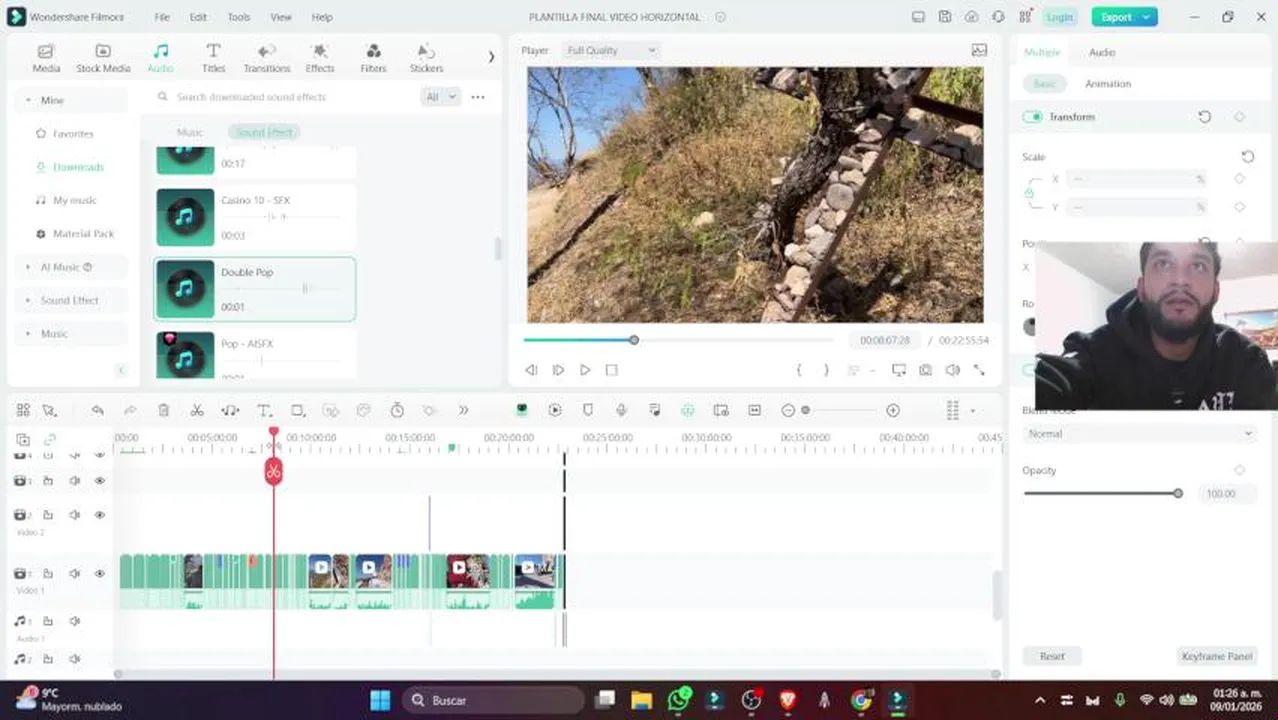Image resolution: width=1278 pixels, height=720 pixels.
Task: Select the Double Pop sound thumbnail
Action: 185,289
